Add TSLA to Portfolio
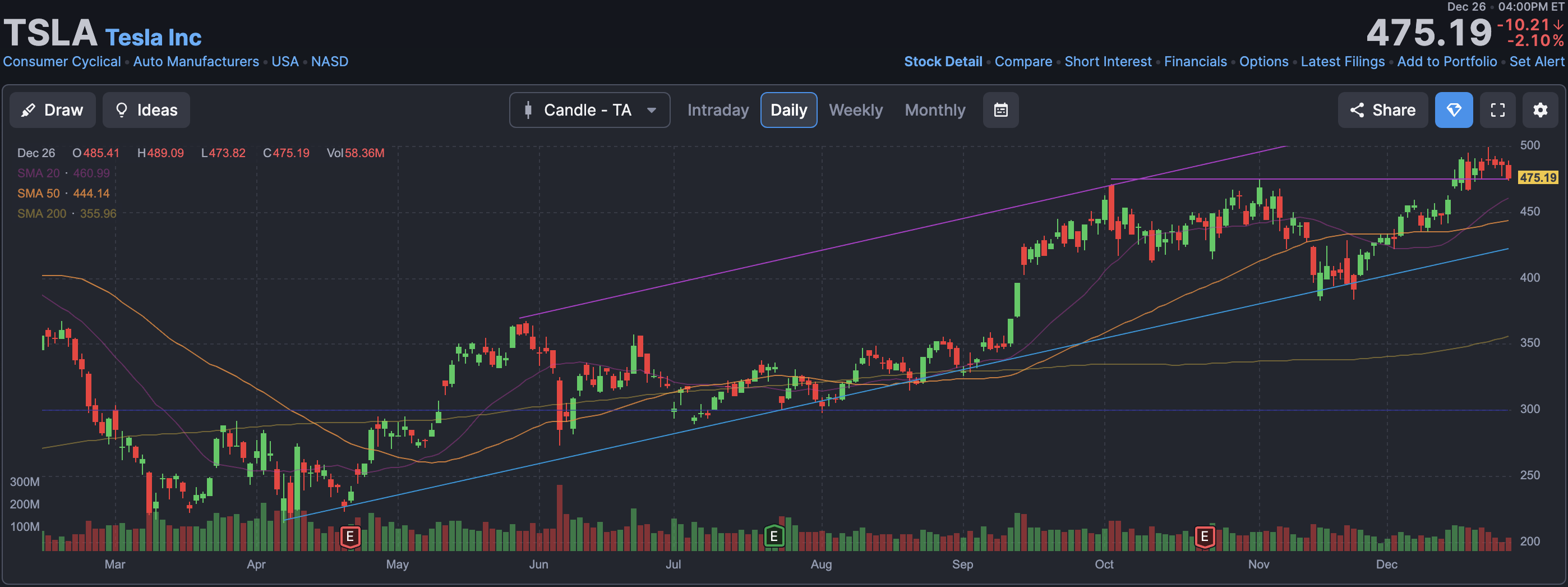The height and width of the screenshot is (587, 1568). click(x=1447, y=62)
